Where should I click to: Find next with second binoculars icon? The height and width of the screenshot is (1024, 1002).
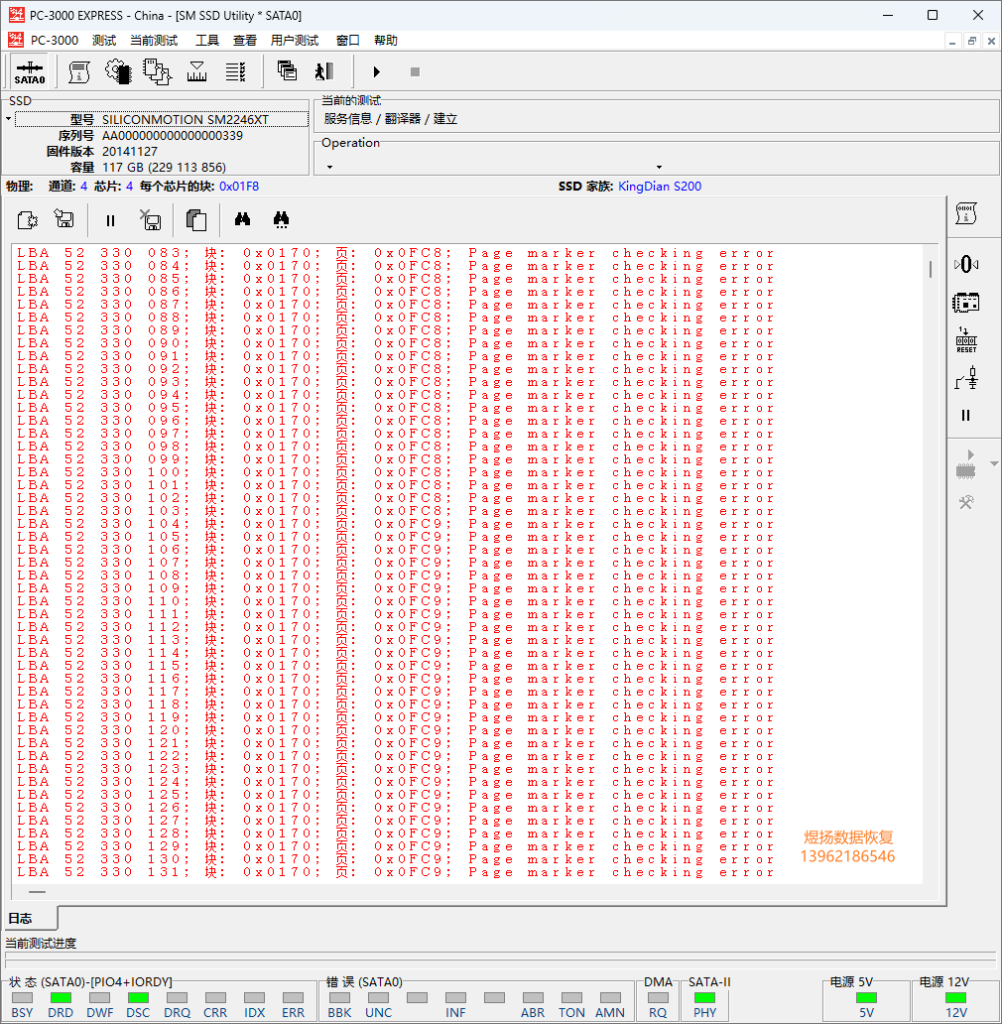pyautogui.click(x=281, y=219)
